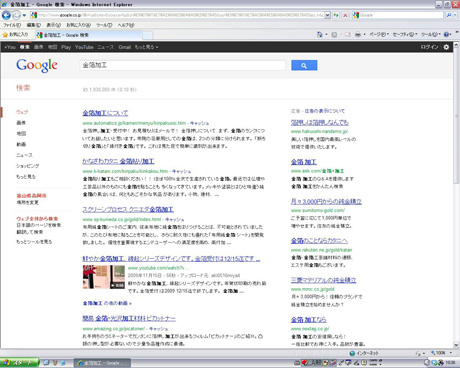Click the Google logo
460x368 pixels.
click(x=37, y=65)
